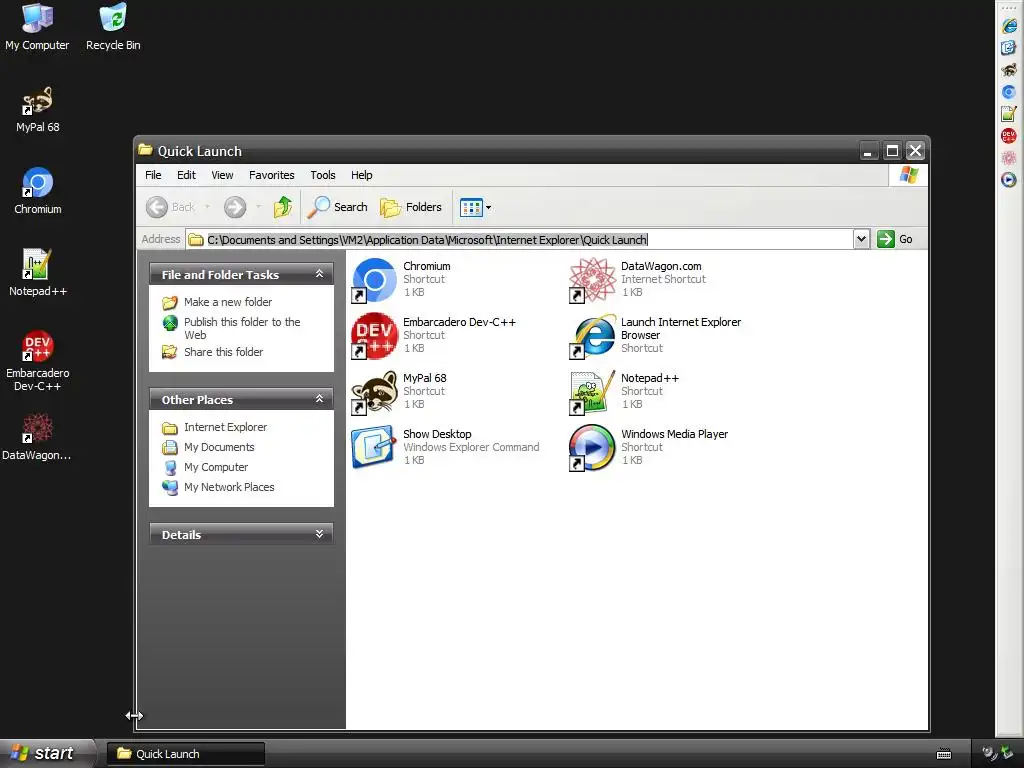Collapse the Other Places panel
The image size is (1024, 768).
(x=319, y=399)
